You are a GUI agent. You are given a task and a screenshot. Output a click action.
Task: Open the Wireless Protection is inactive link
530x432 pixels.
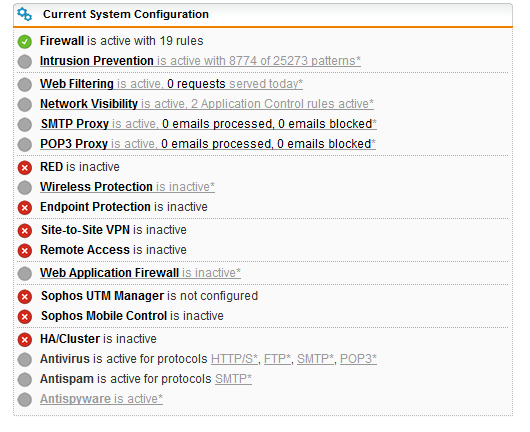click(127, 187)
